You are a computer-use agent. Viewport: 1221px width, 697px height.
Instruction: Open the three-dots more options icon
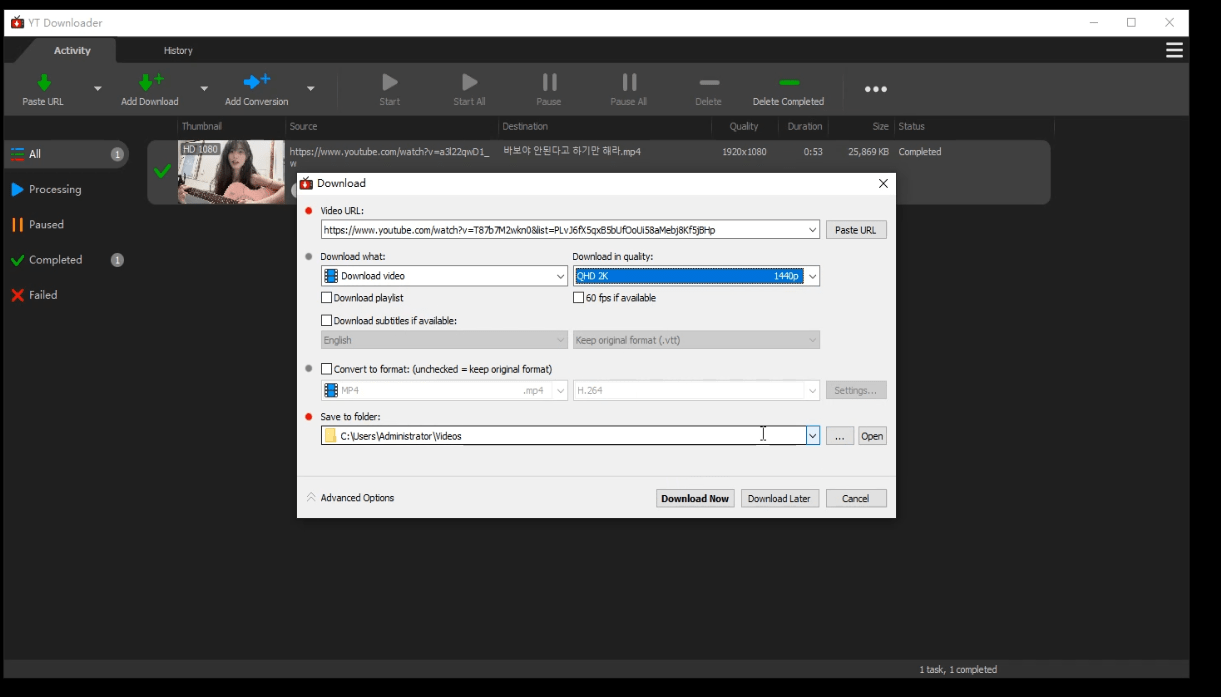[875, 90]
